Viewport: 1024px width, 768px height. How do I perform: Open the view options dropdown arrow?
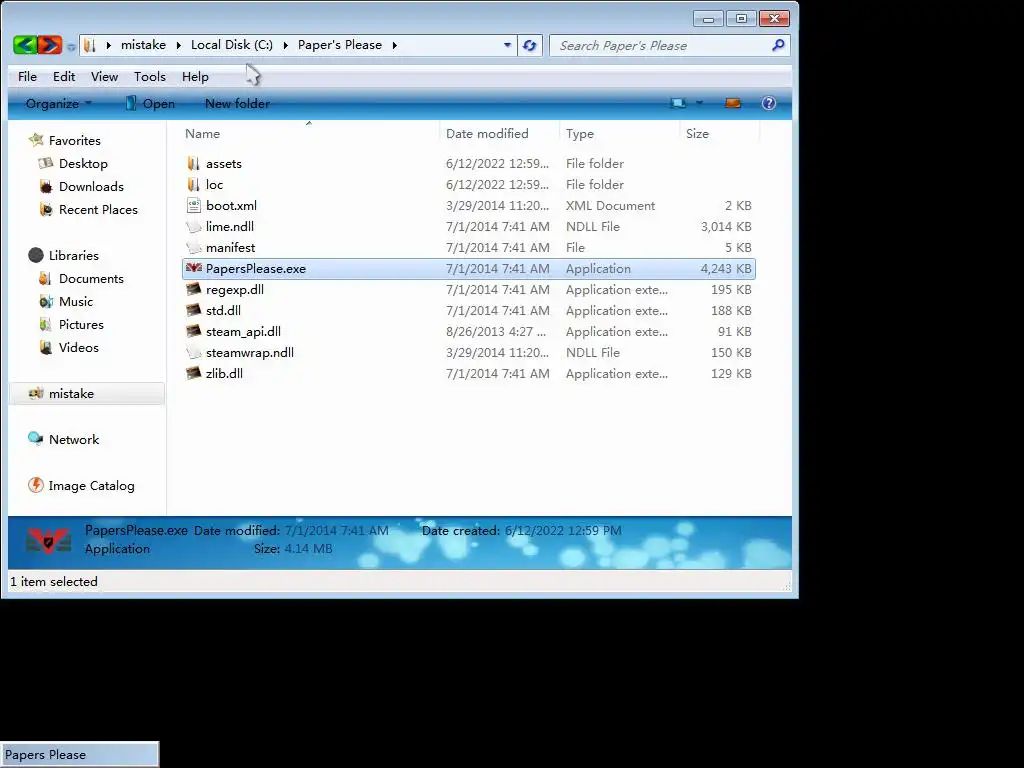click(x=699, y=103)
